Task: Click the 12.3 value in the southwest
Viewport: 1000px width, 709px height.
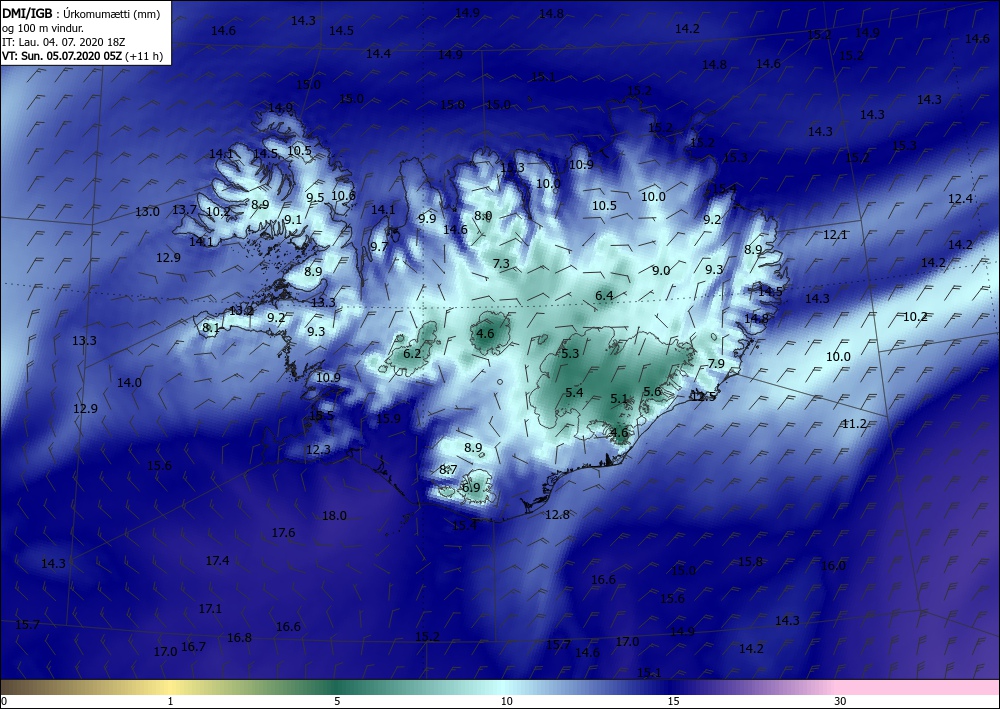Action: [x=318, y=450]
